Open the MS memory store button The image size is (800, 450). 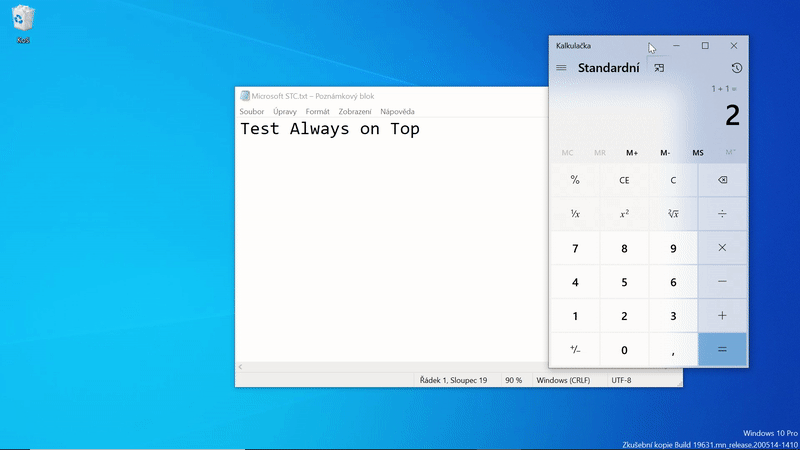(697, 153)
